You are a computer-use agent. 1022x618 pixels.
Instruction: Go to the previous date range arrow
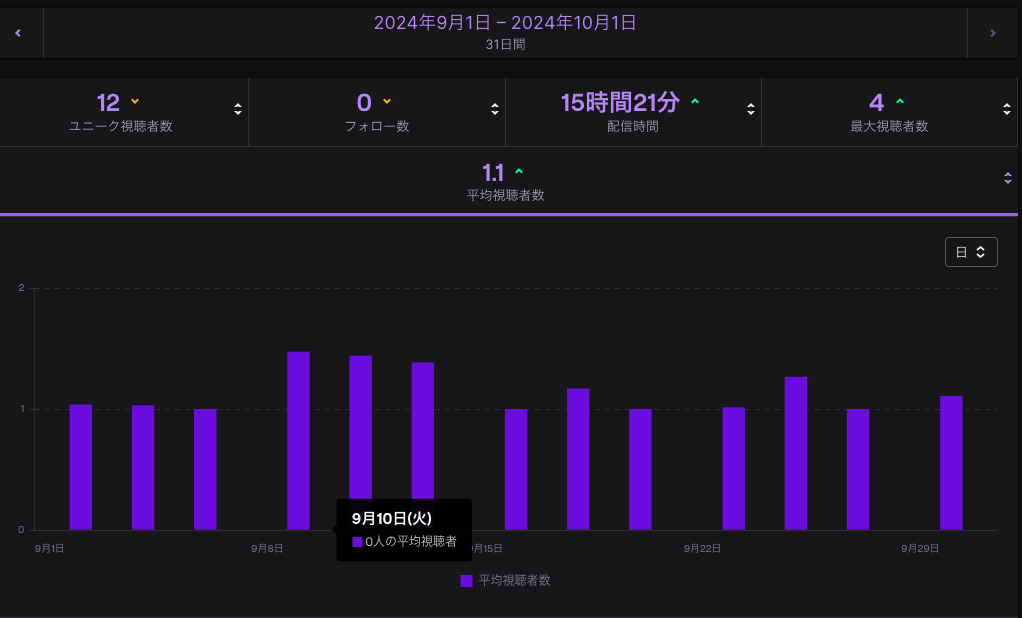tap(18, 33)
